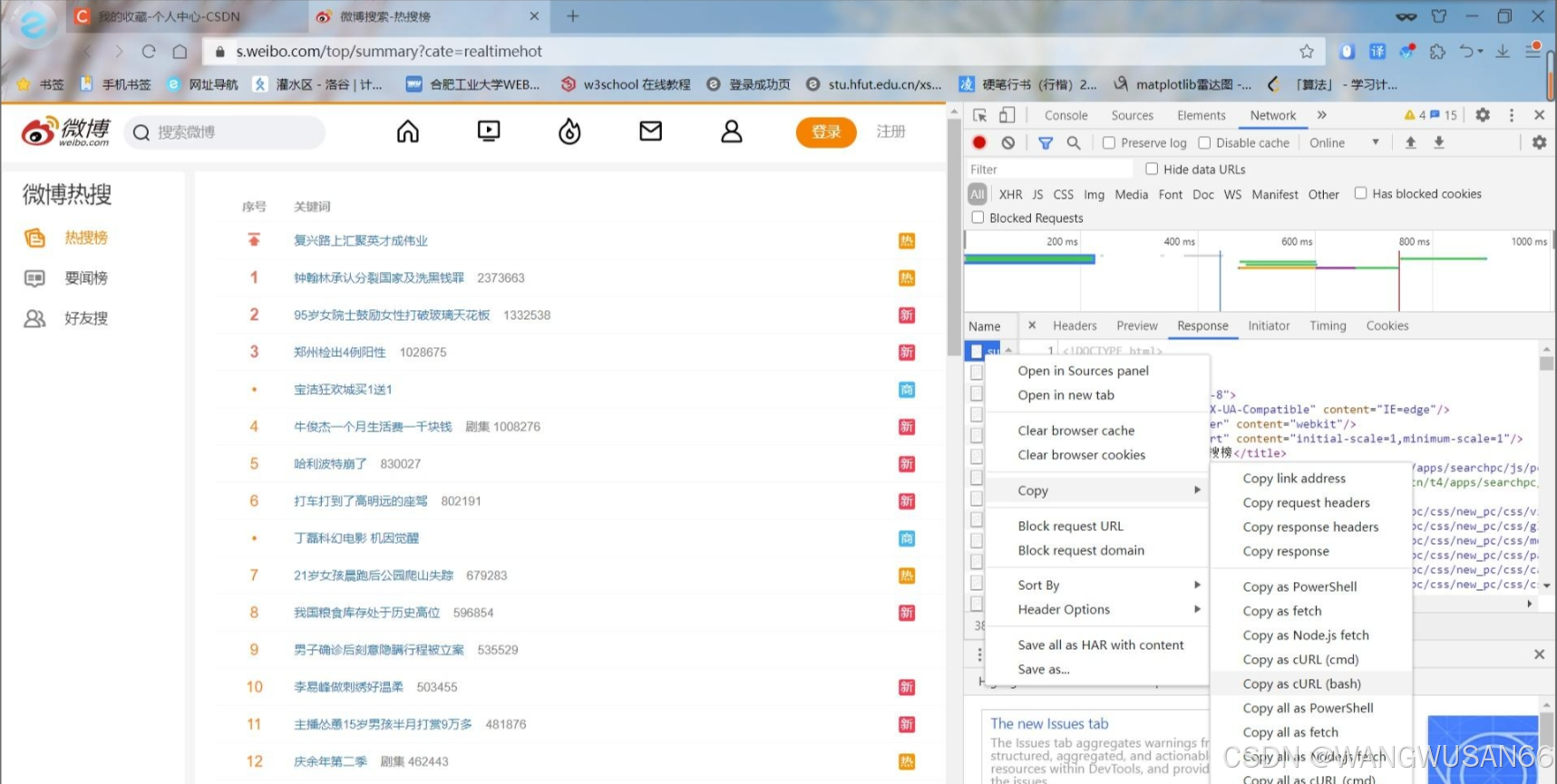Select the All filter type

pyautogui.click(x=977, y=194)
